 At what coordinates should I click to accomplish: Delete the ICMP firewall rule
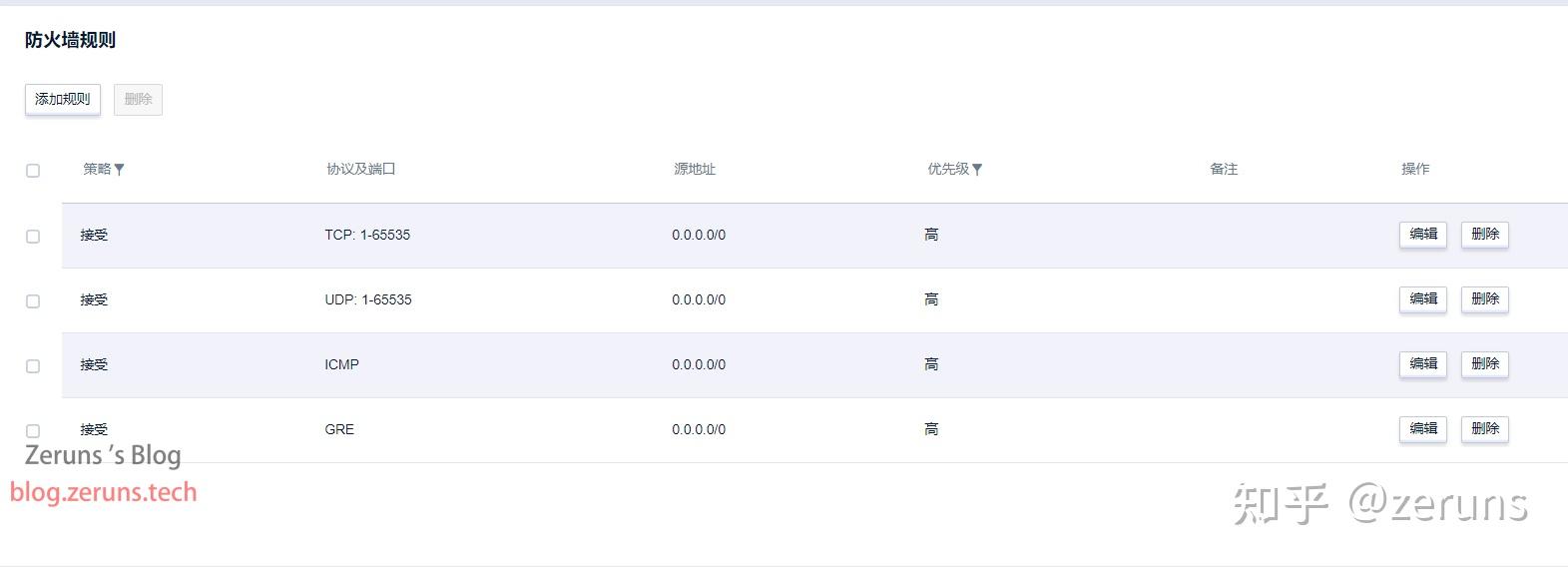click(1484, 364)
